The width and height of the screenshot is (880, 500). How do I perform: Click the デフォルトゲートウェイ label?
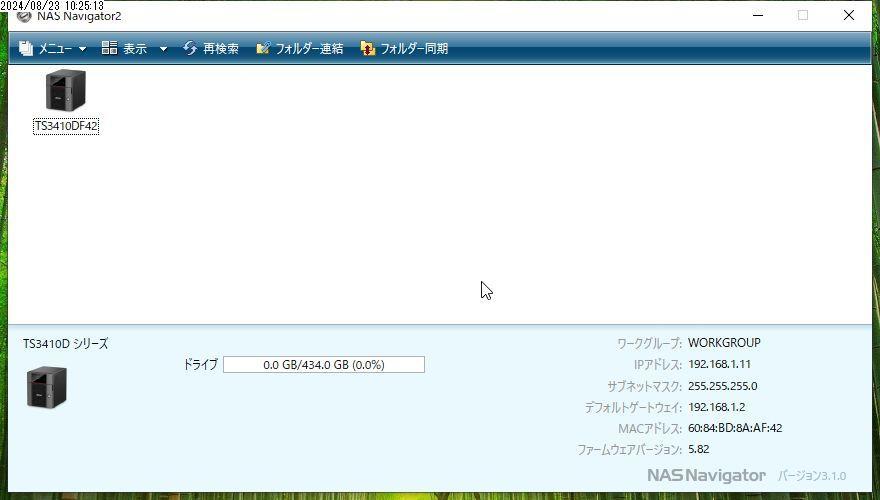[x=633, y=407]
